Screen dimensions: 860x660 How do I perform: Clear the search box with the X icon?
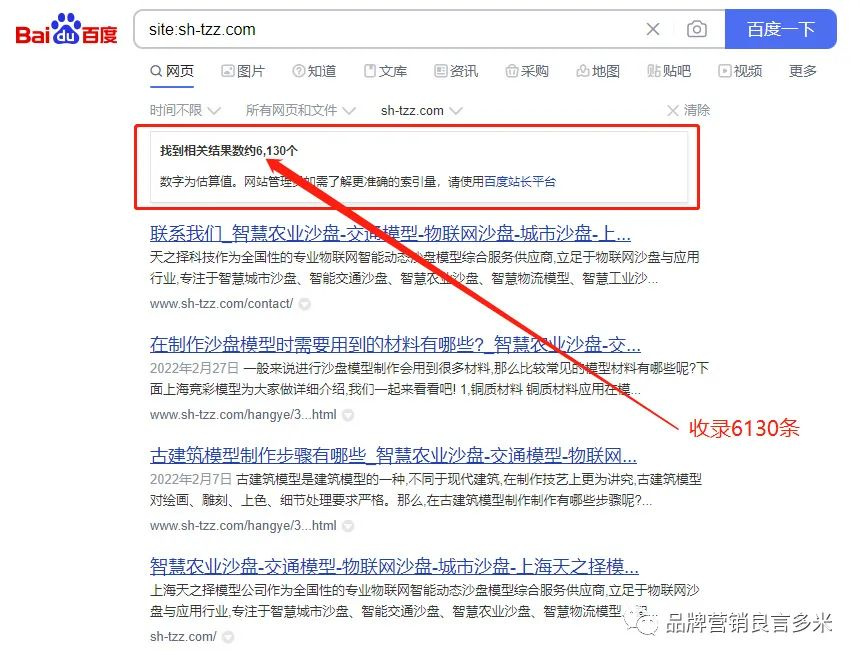pyautogui.click(x=653, y=29)
